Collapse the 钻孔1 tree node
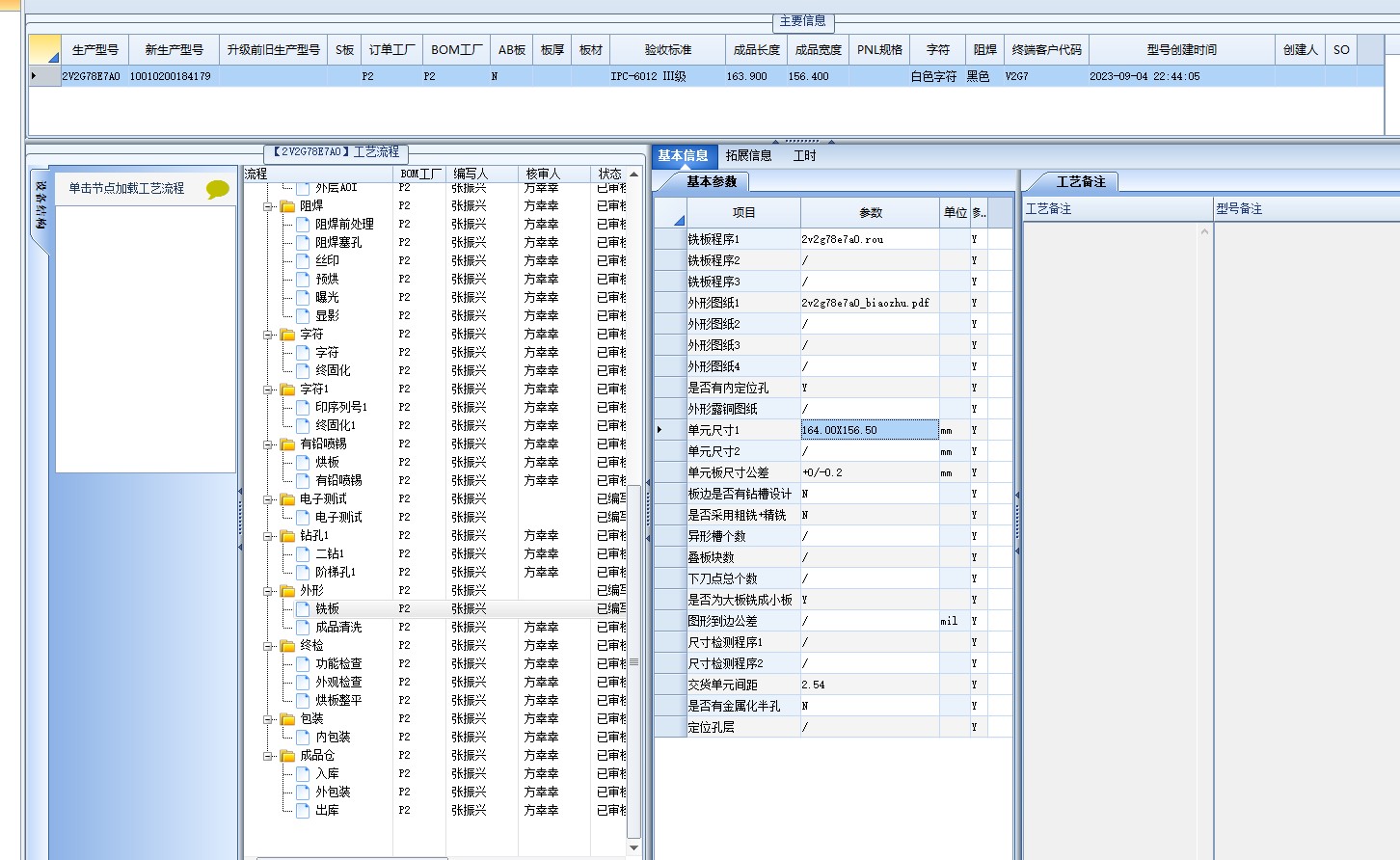The width and height of the screenshot is (1400, 860). coord(268,536)
